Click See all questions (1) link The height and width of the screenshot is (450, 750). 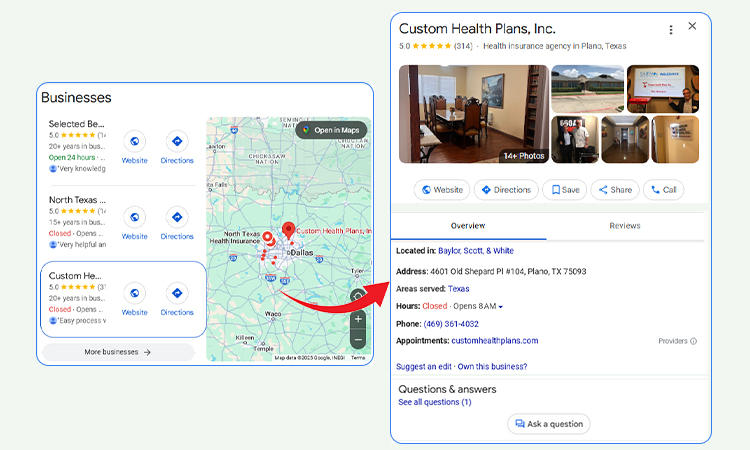pyautogui.click(x=435, y=402)
